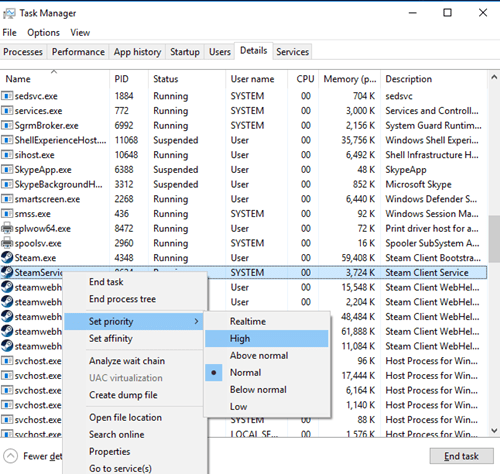This screenshot has width=500, height=474.
Task: Open Properties from context menu
Action: (133, 451)
